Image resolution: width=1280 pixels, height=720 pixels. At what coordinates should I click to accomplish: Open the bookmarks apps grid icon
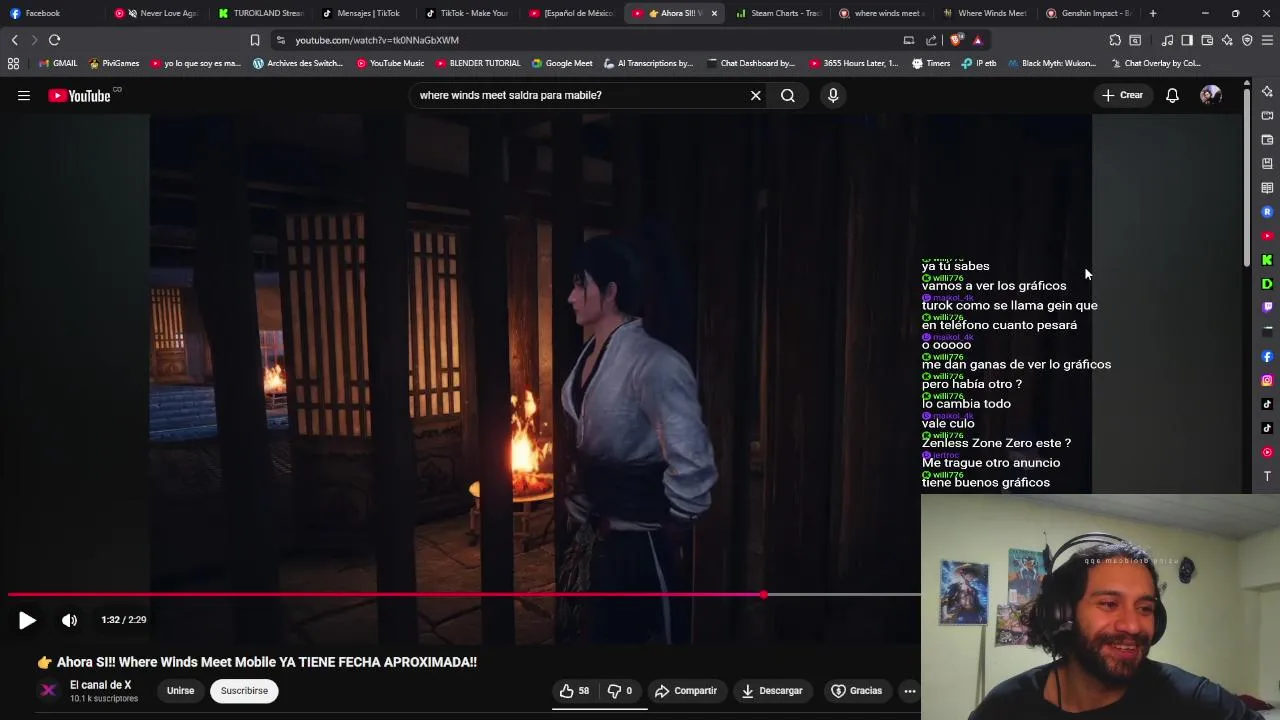tap(13, 63)
